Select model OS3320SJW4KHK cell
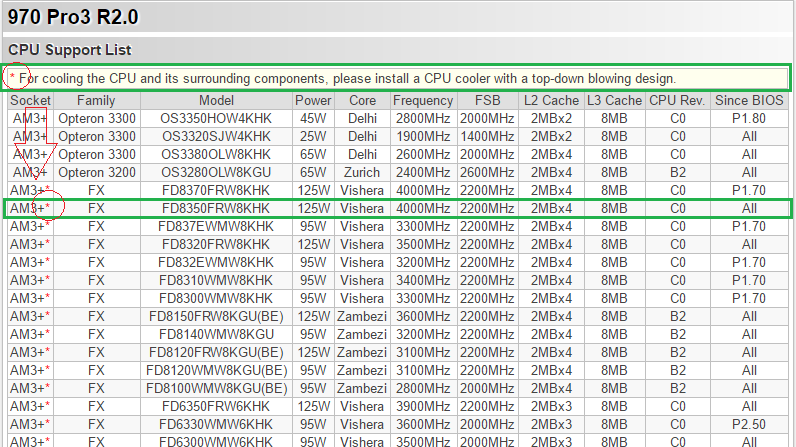 pos(216,136)
